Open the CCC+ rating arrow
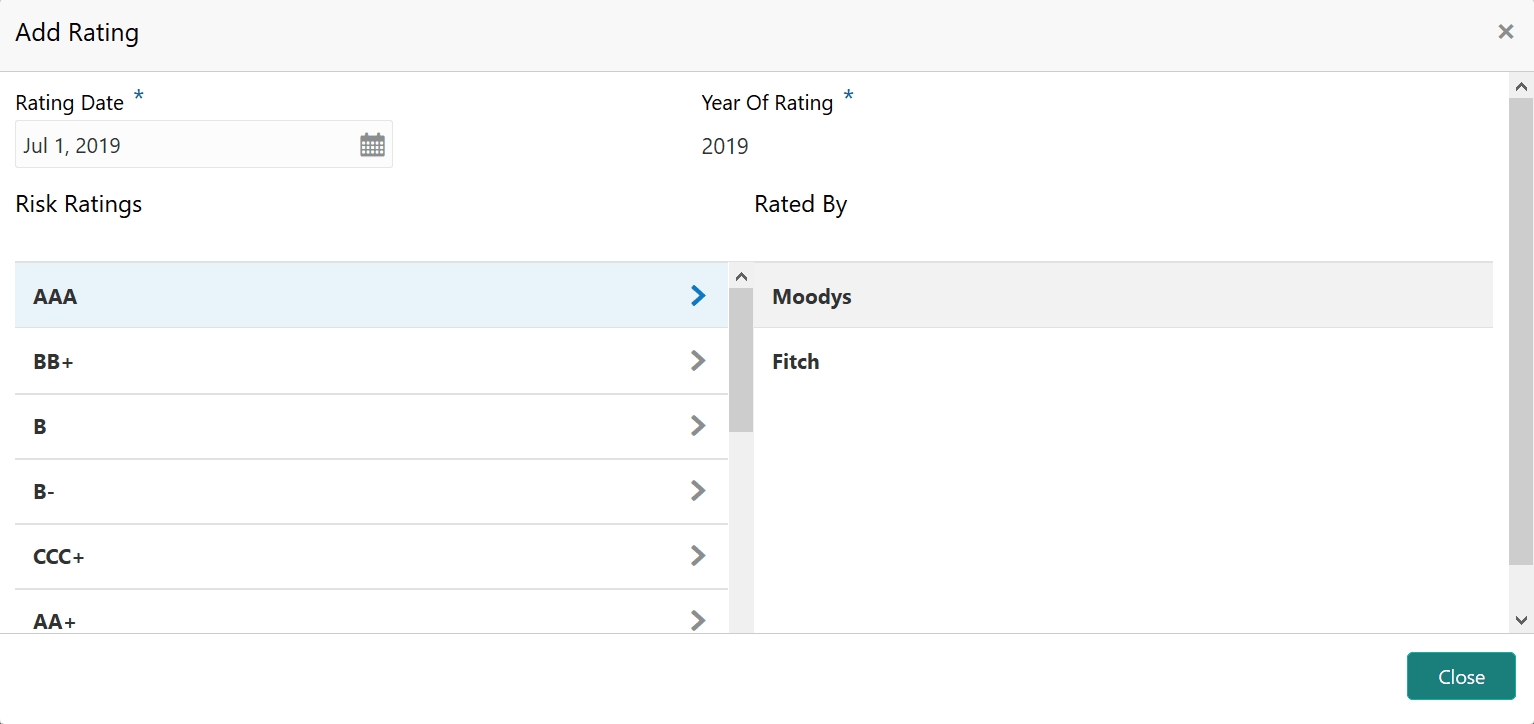The image size is (1534, 724). click(698, 556)
